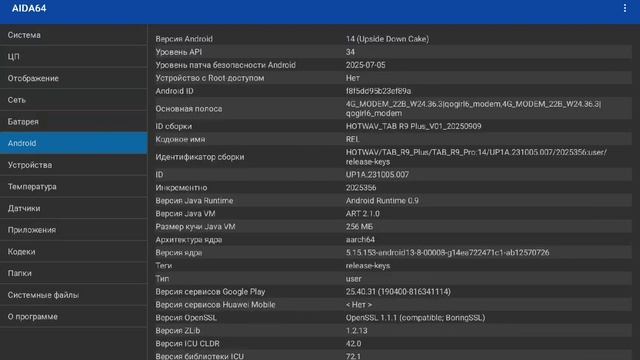
Task: Select the 25.40.31 Google Play services value
Action: point(398,292)
